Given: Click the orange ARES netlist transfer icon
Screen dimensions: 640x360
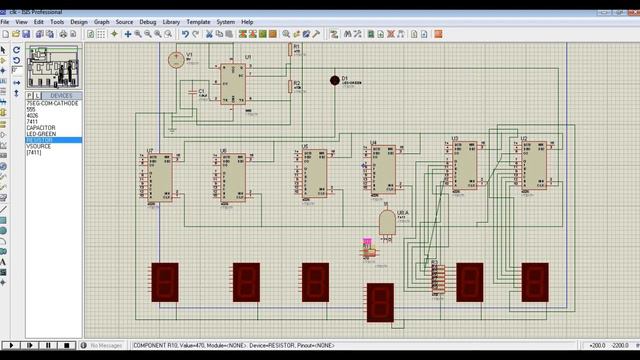Looking at the screenshot, I should [438, 34].
